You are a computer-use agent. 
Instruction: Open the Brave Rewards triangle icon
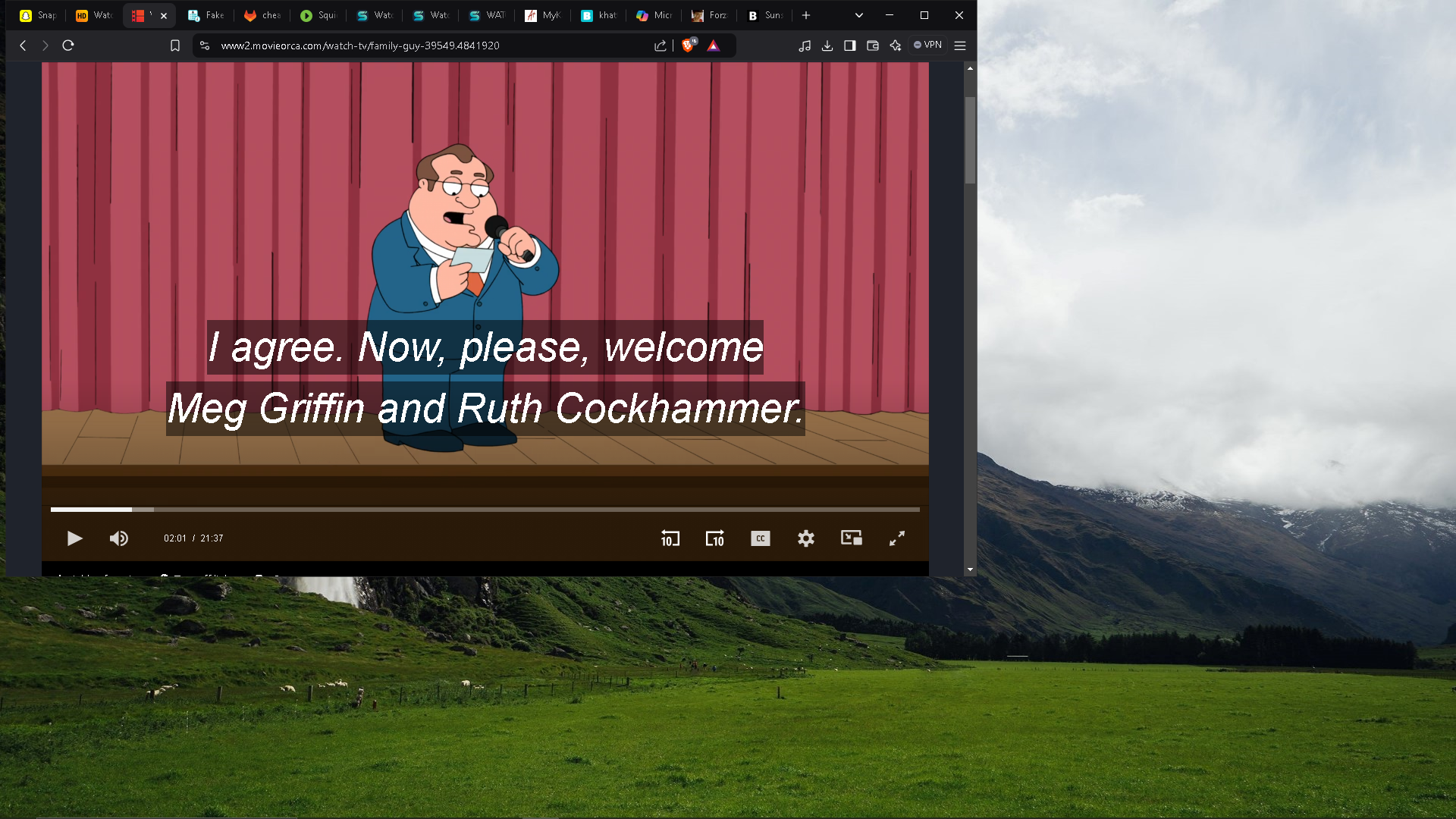click(714, 45)
